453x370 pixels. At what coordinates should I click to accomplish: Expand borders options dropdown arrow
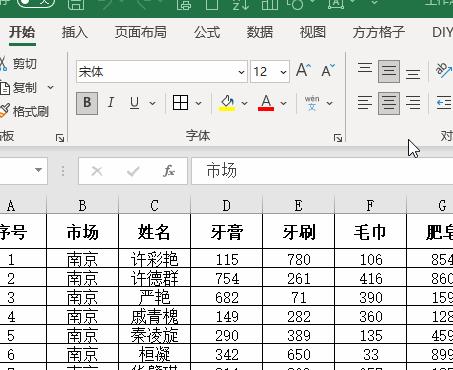(x=198, y=103)
